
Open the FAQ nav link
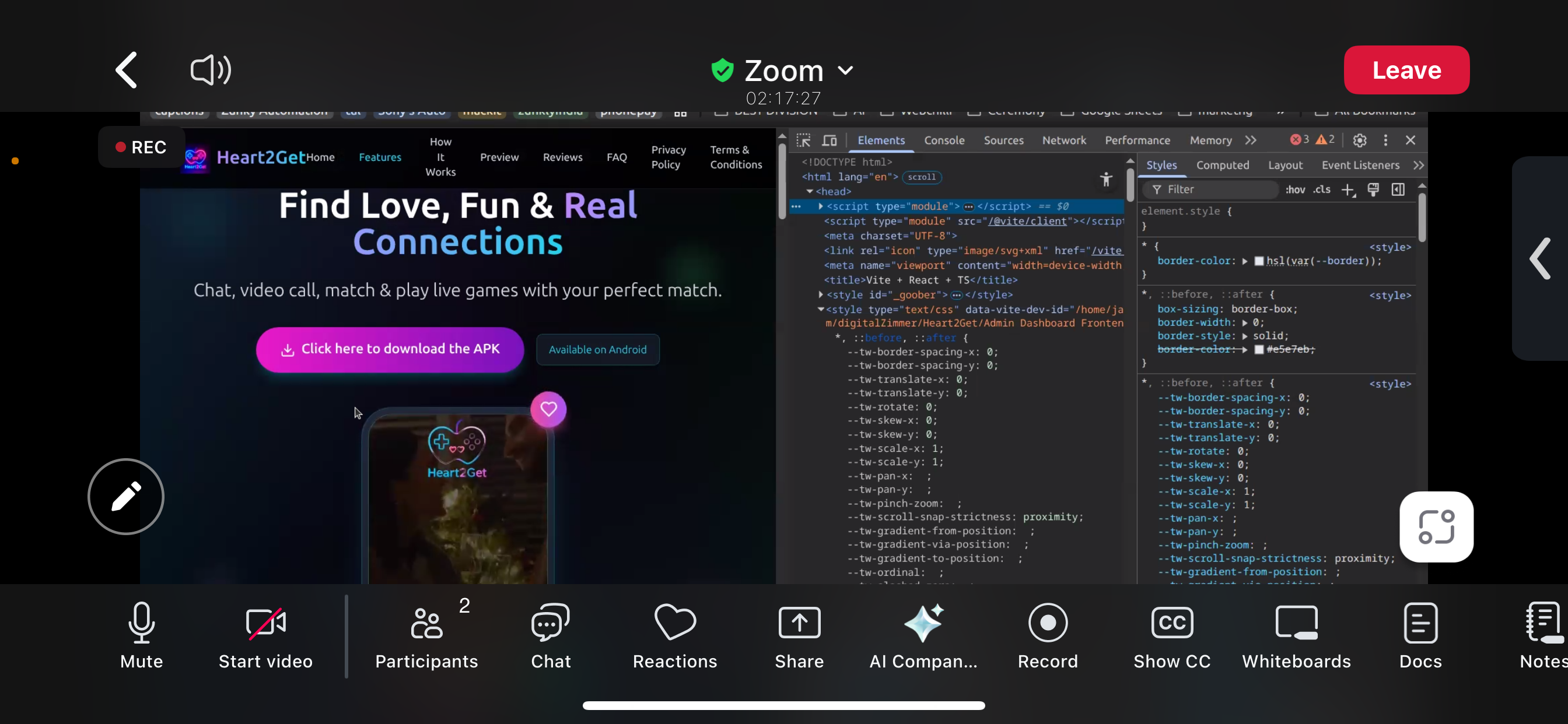[617, 157]
